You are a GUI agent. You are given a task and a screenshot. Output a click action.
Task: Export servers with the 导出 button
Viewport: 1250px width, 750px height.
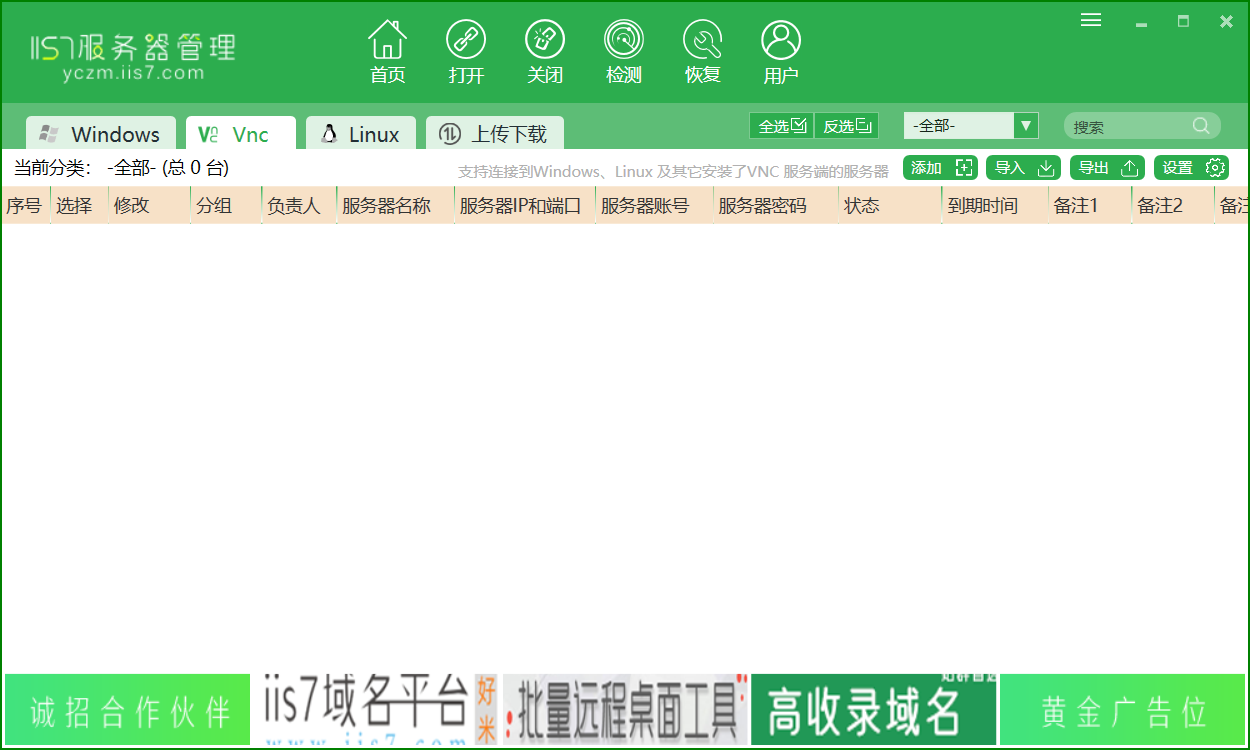click(x=1106, y=167)
